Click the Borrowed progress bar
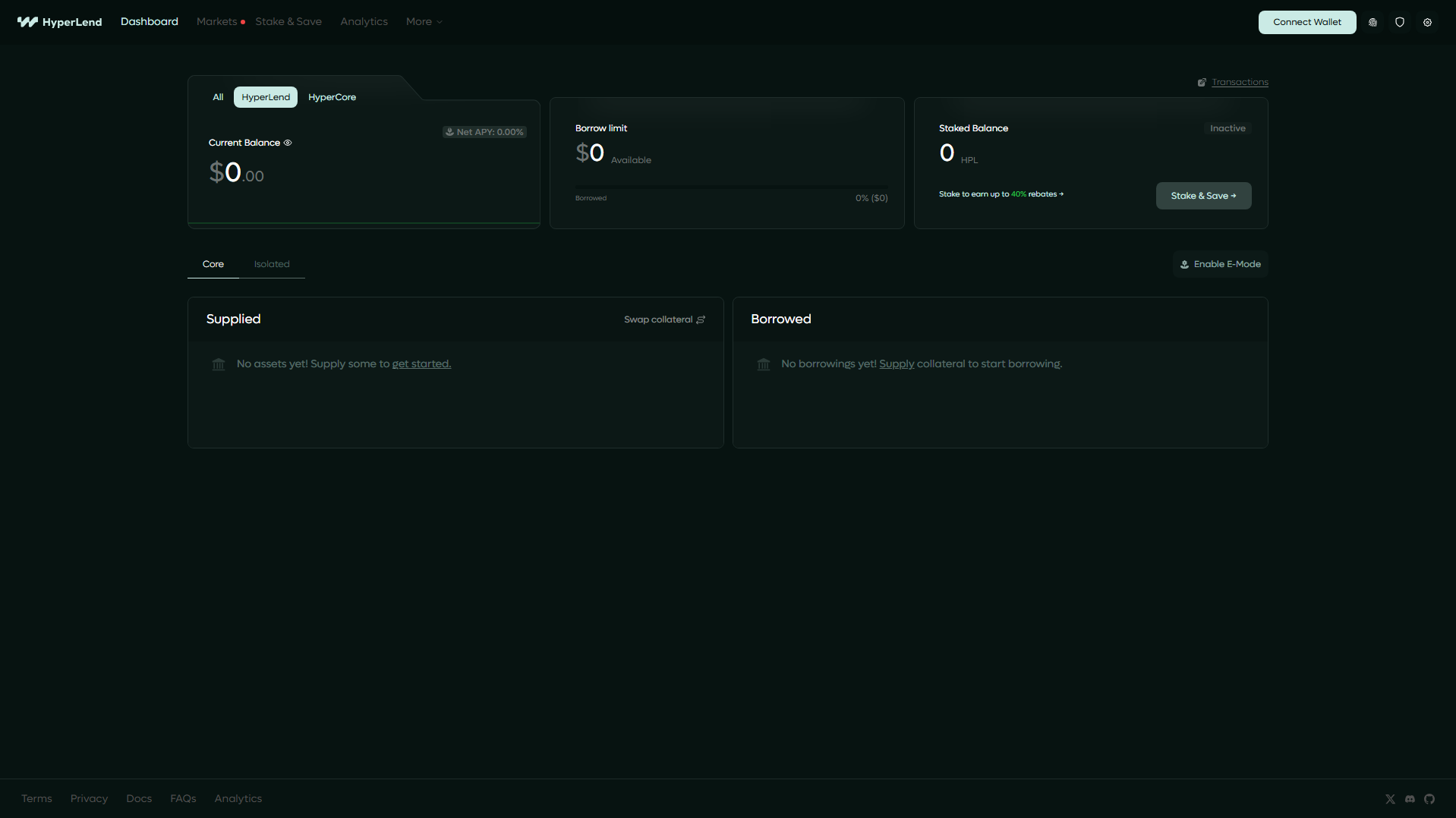Image resolution: width=1456 pixels, height=818 pixels. [x=731, y=187]
